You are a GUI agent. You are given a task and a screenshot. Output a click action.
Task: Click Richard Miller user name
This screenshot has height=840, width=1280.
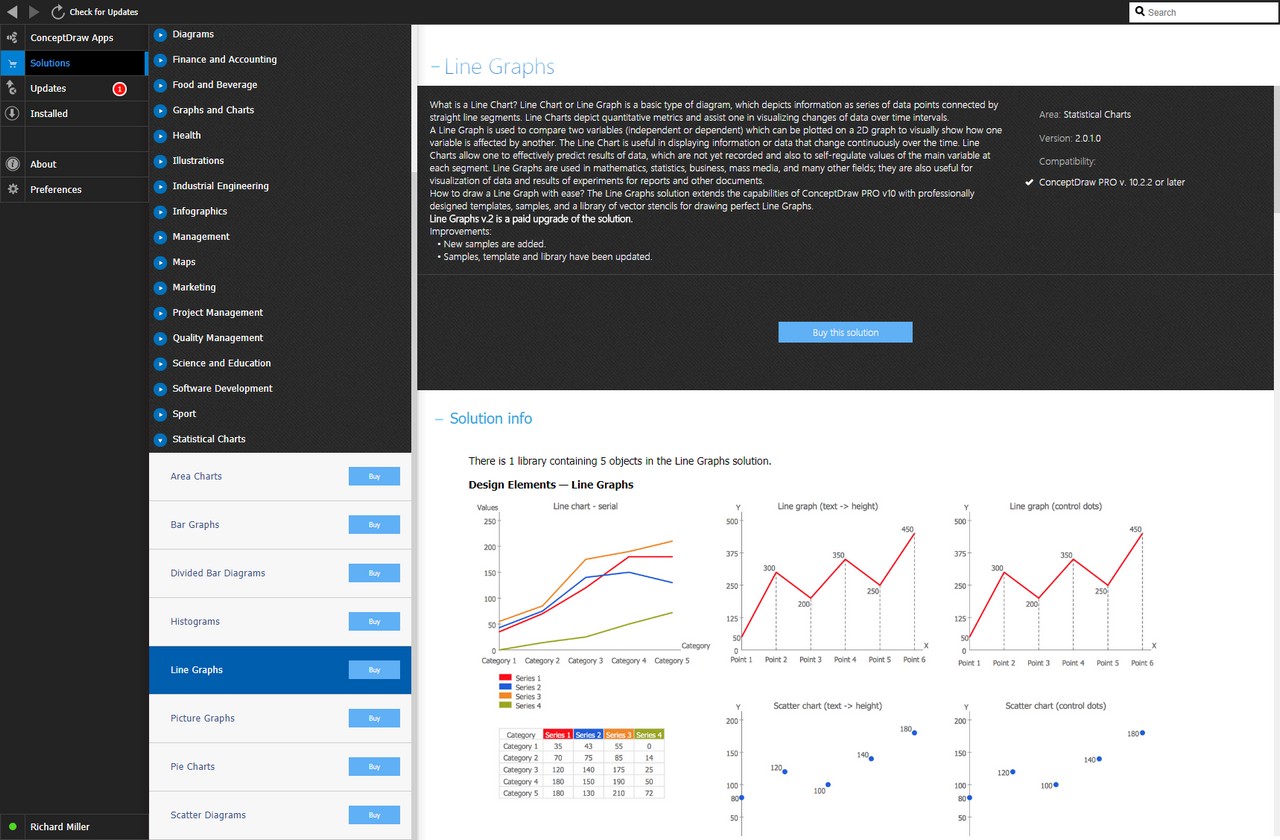click(60, 827)
